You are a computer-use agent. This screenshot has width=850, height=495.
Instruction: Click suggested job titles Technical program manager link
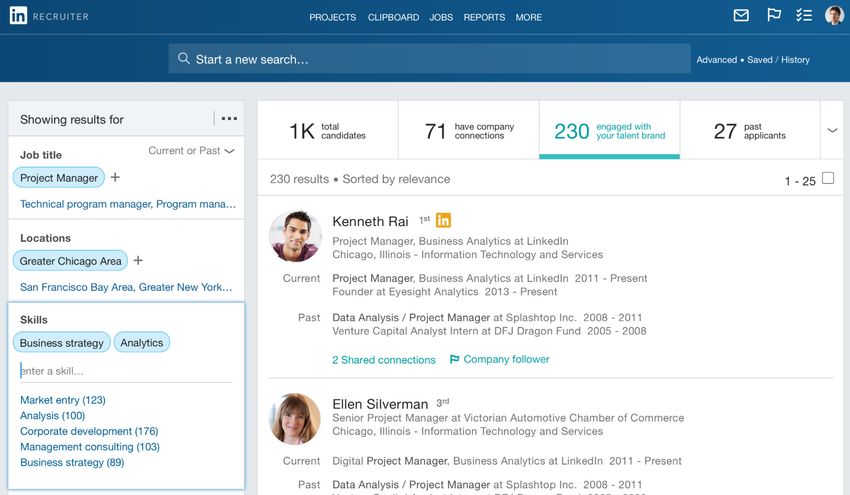point(86,204)
